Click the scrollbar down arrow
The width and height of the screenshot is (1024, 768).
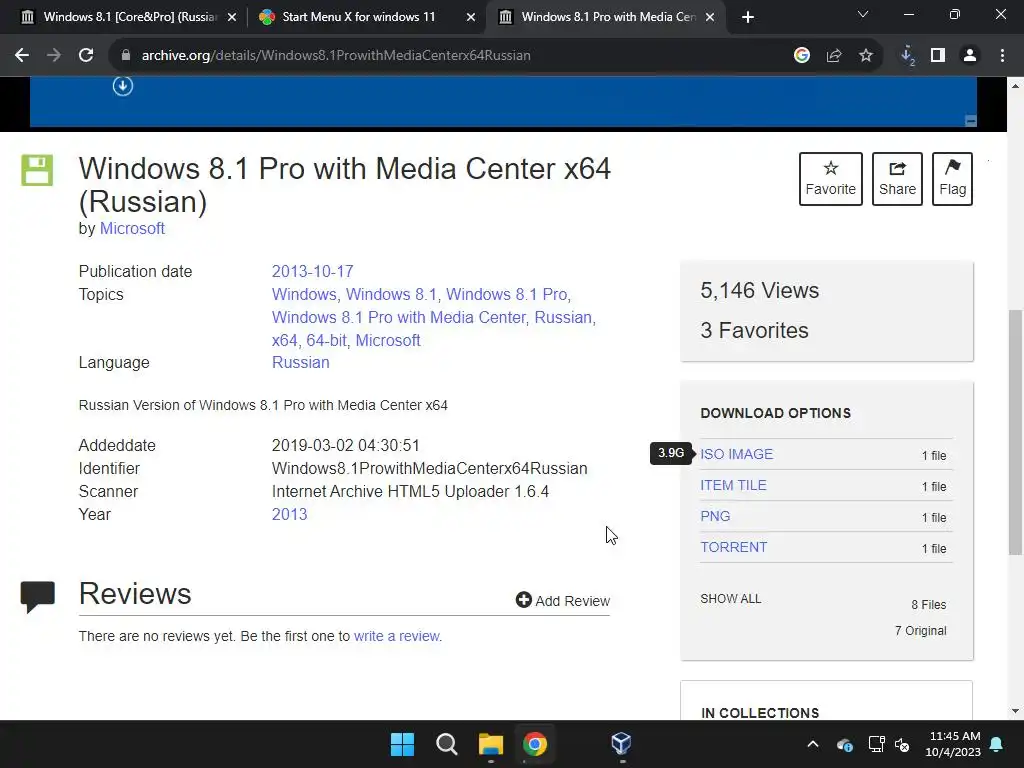pyautogui.click(x=1016, y=711)
